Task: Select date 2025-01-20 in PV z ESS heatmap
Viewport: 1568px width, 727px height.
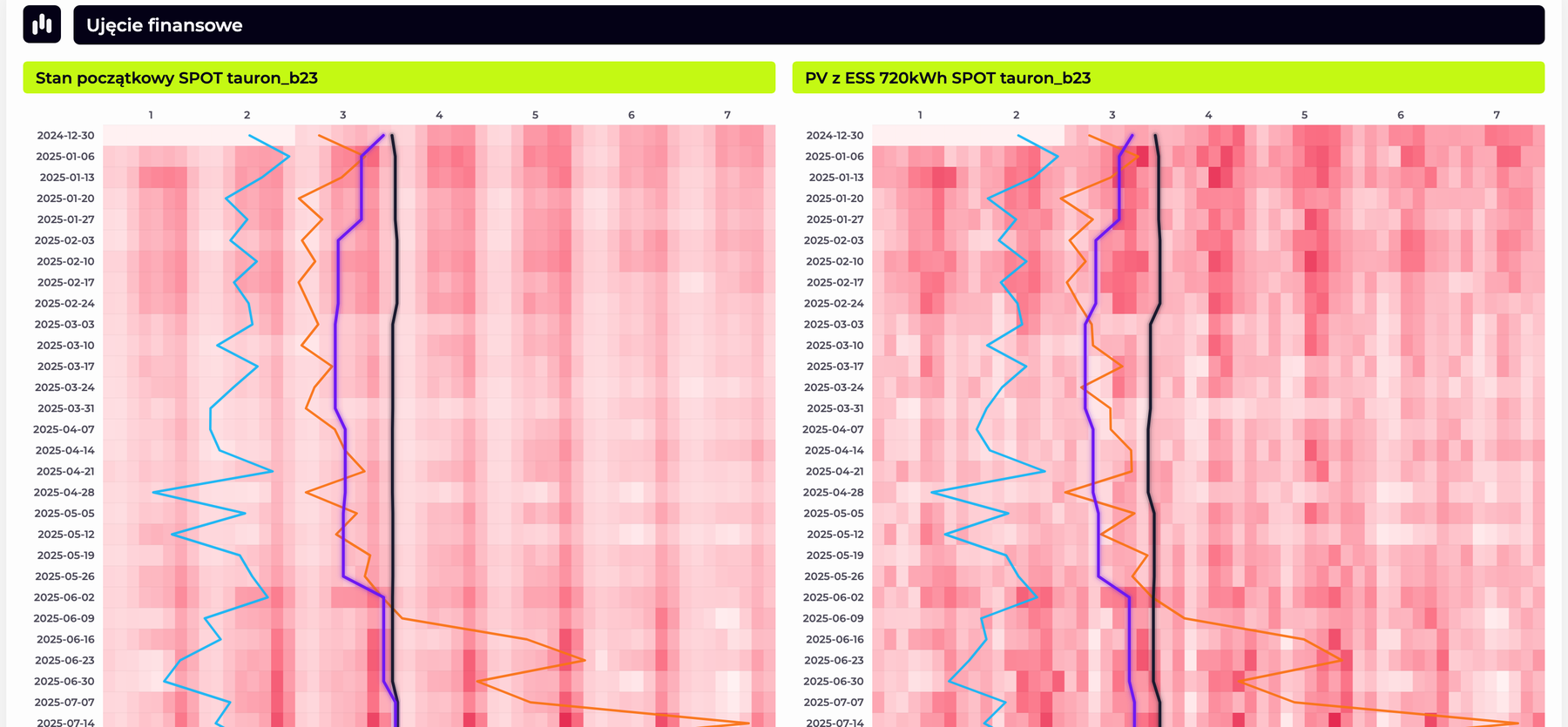Action: point(835,199)
